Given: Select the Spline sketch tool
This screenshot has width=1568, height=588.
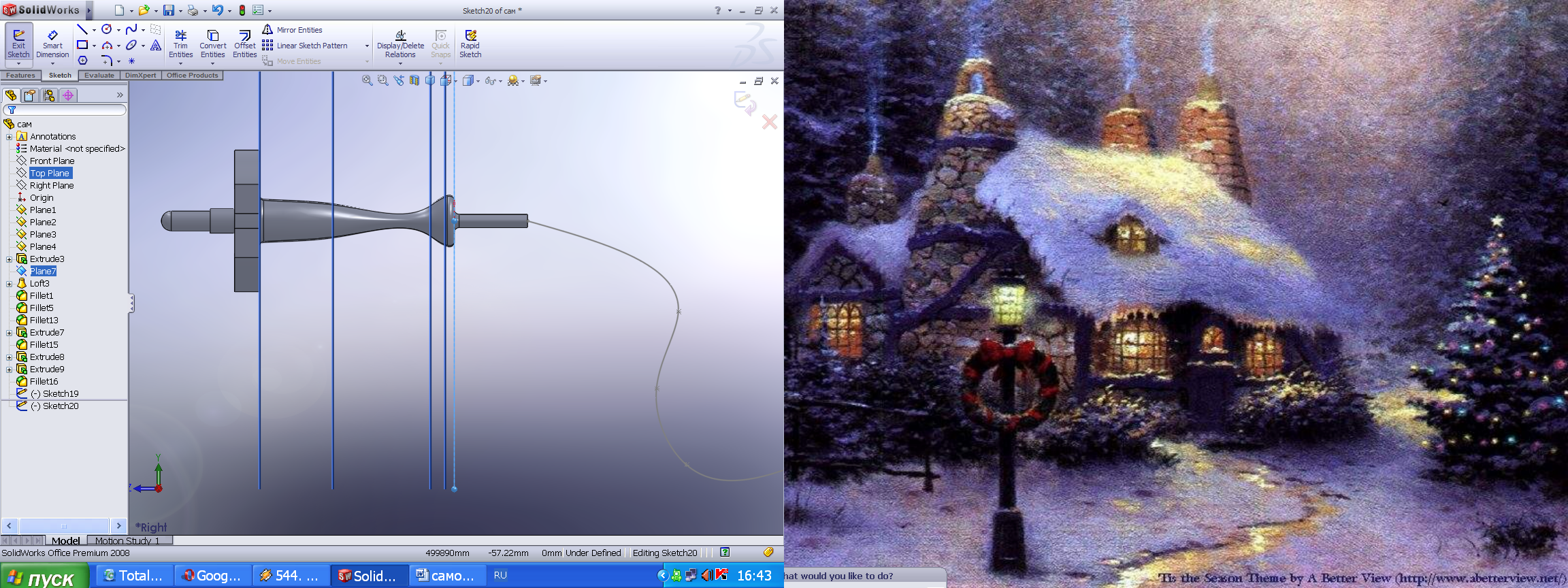Looking at the screenshot, I should [131, 29].
